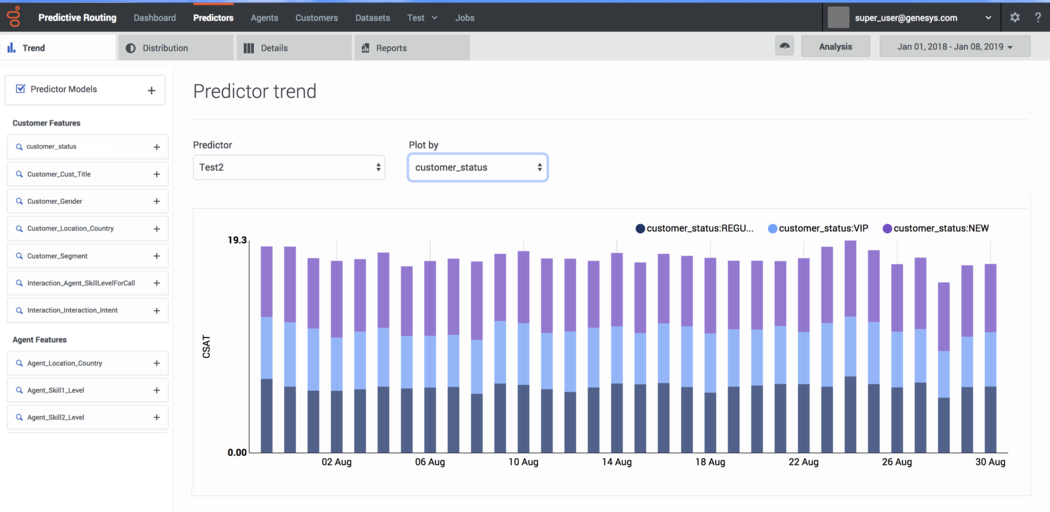Click the CSAT y-axis label
Image resolution: width=1050 pixels, height=512 pixels.
point(206,346)
